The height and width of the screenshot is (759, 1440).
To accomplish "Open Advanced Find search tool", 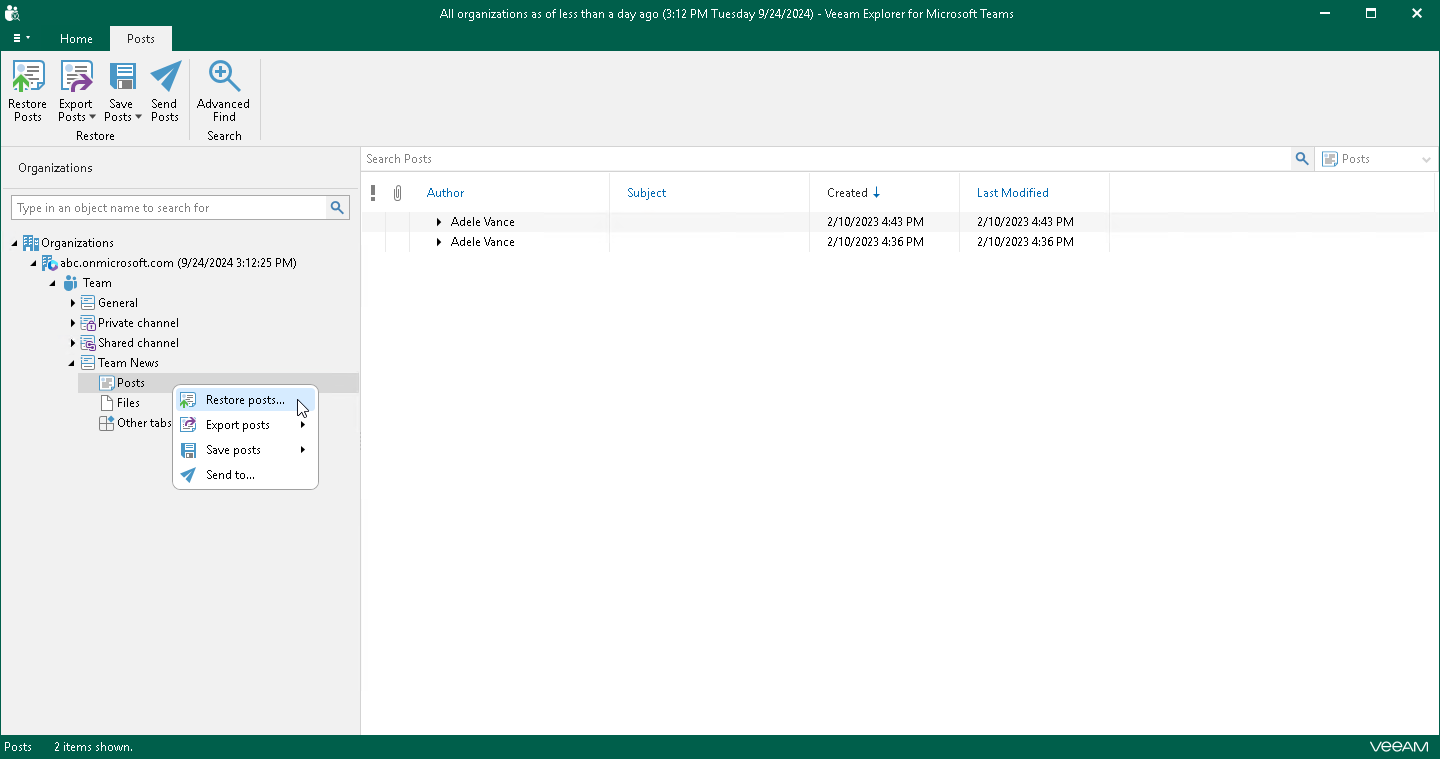I will 223,91.
